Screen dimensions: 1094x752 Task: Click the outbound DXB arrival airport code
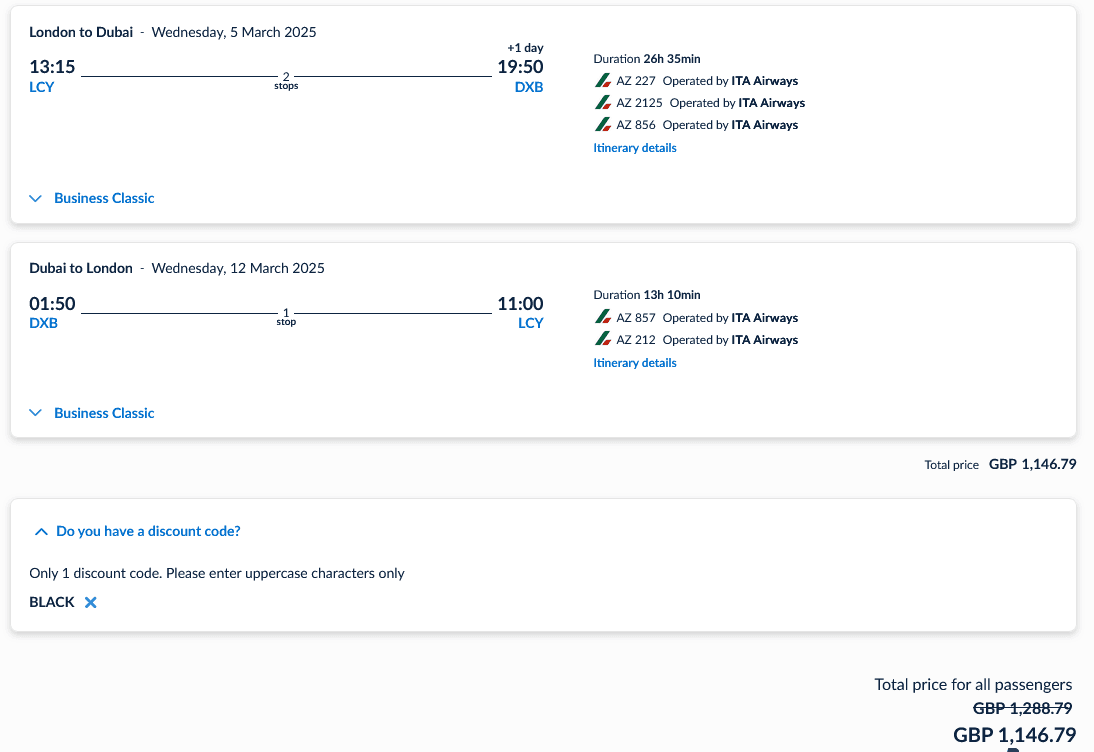(x=529, y=87)
